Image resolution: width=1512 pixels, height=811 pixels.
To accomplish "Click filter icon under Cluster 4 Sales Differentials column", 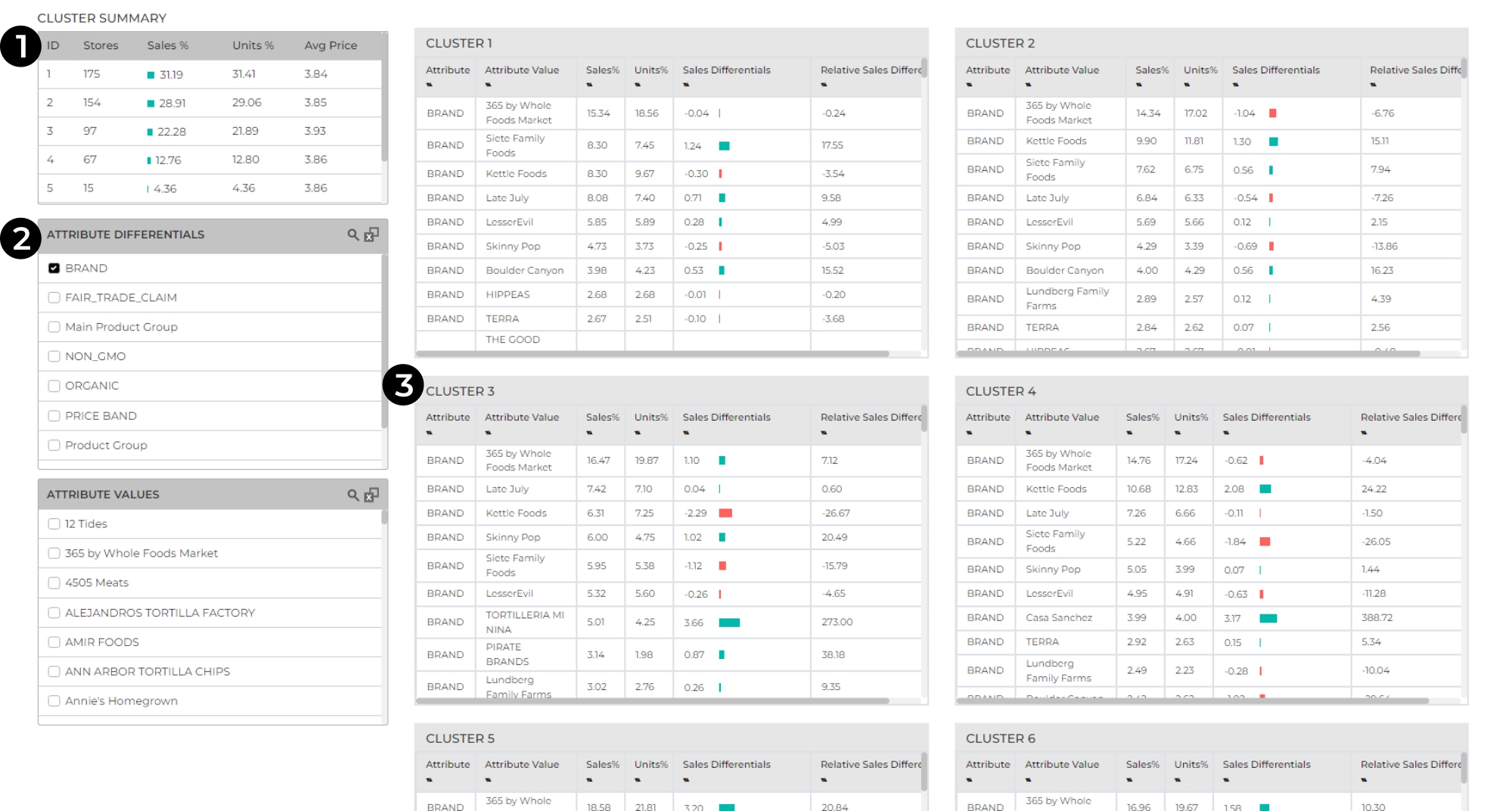I will tap(1226, 433).
